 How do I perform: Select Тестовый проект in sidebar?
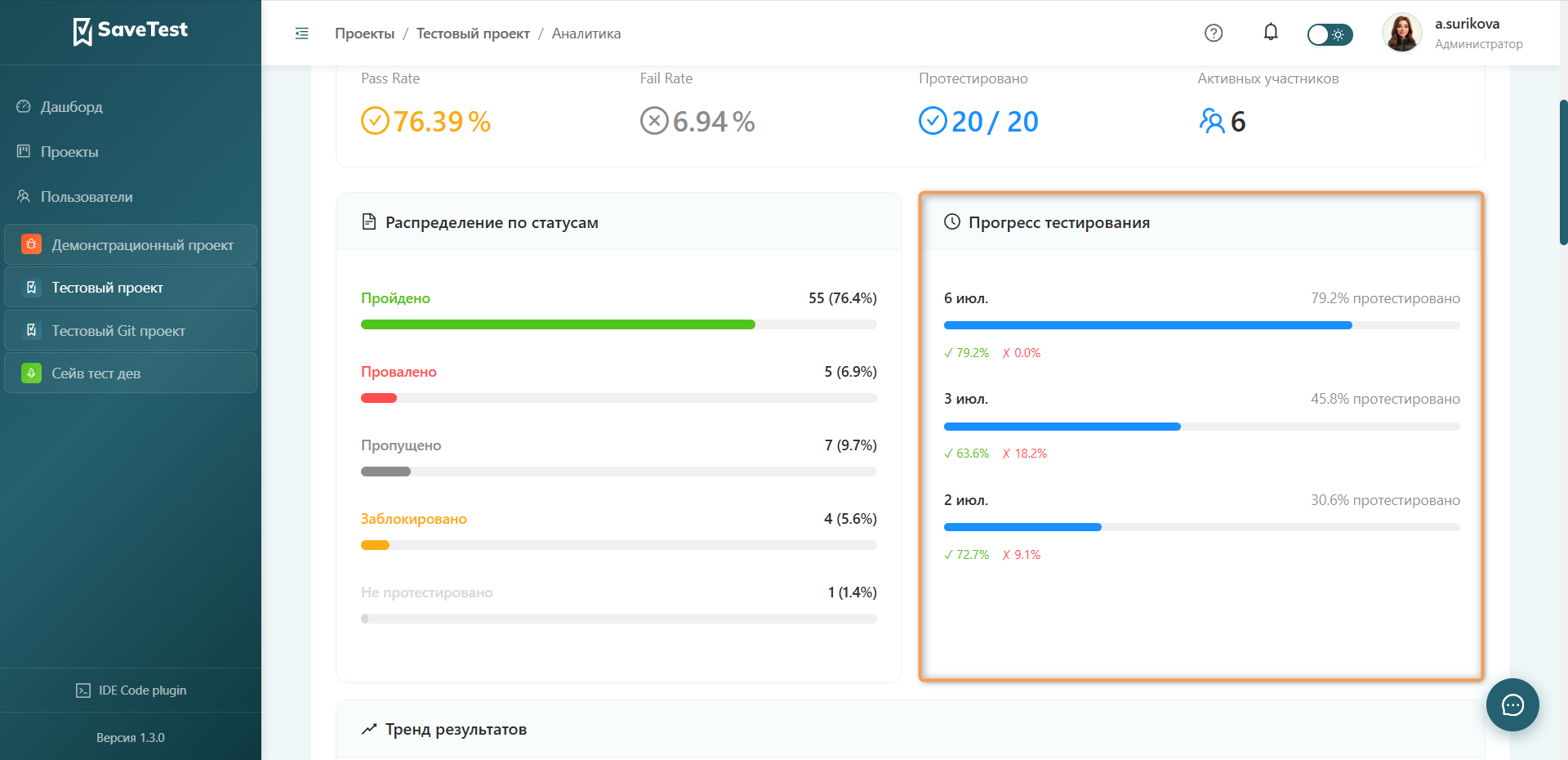(x=131, y=288)
